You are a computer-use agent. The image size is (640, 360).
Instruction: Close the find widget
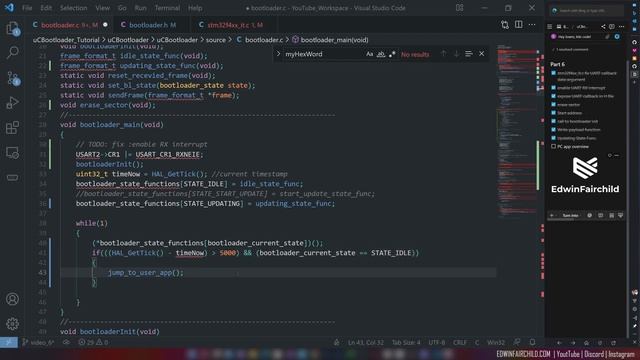click(x=482, y=54)
